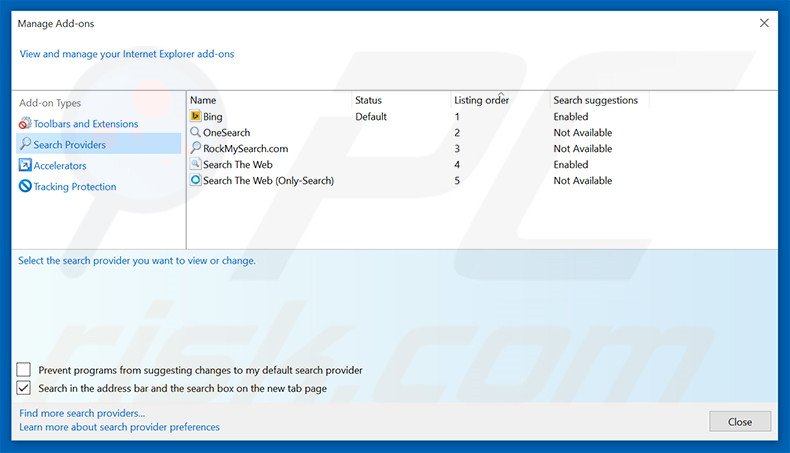Select the Bing search provider name
790x453 pixels.
[x=213, y=117]
